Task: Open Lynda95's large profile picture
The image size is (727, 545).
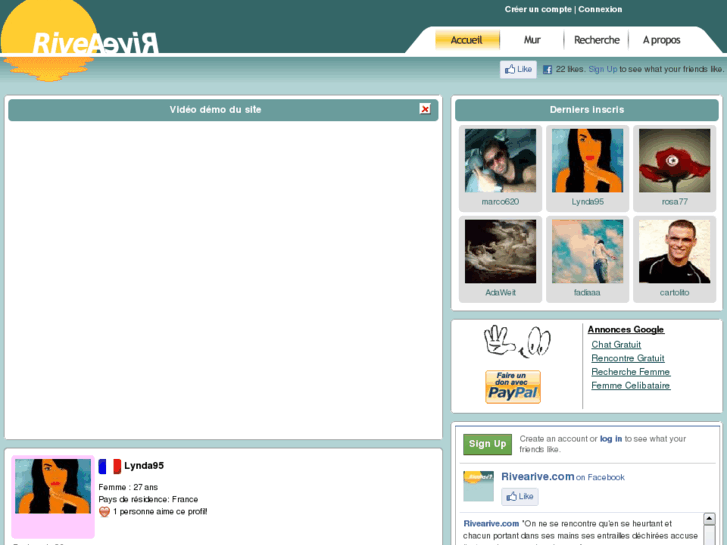Action: tap(53, 486)
